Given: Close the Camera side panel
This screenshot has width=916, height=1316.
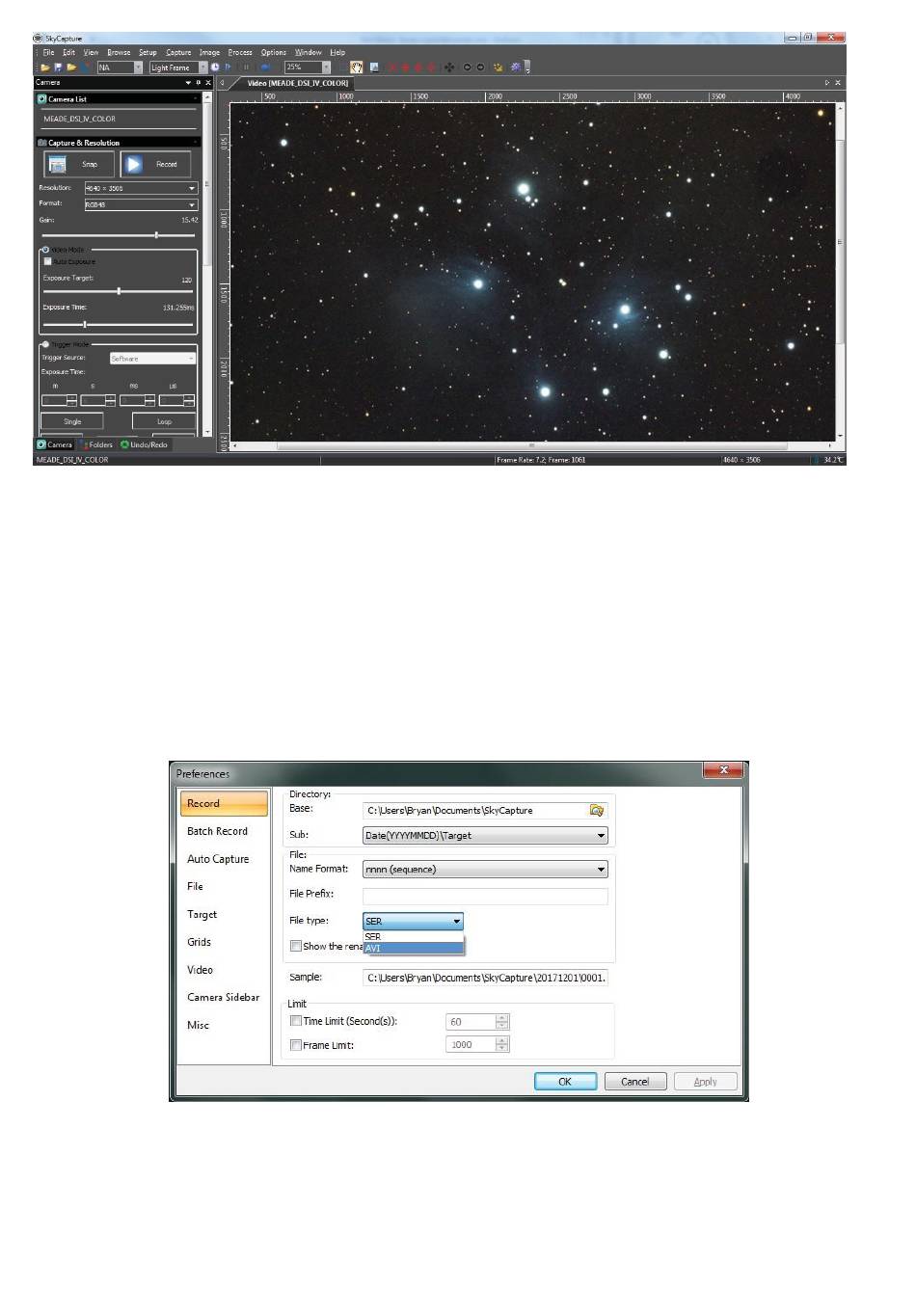Looking at the screenshot, I should click(208, 83).
